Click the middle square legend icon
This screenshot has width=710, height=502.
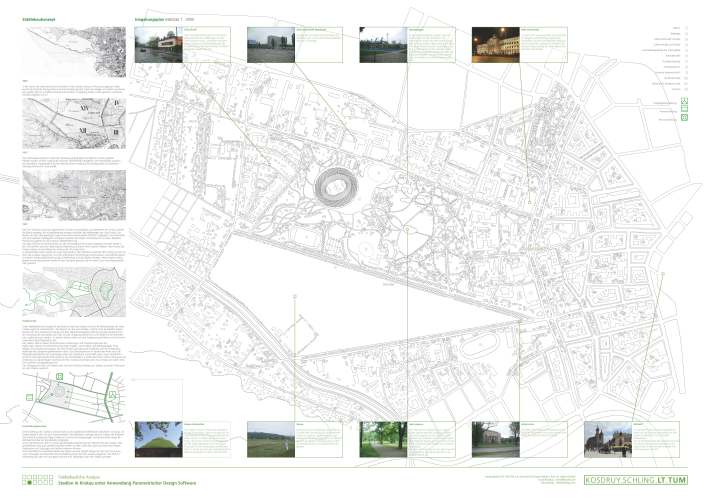tap(683, 110)
